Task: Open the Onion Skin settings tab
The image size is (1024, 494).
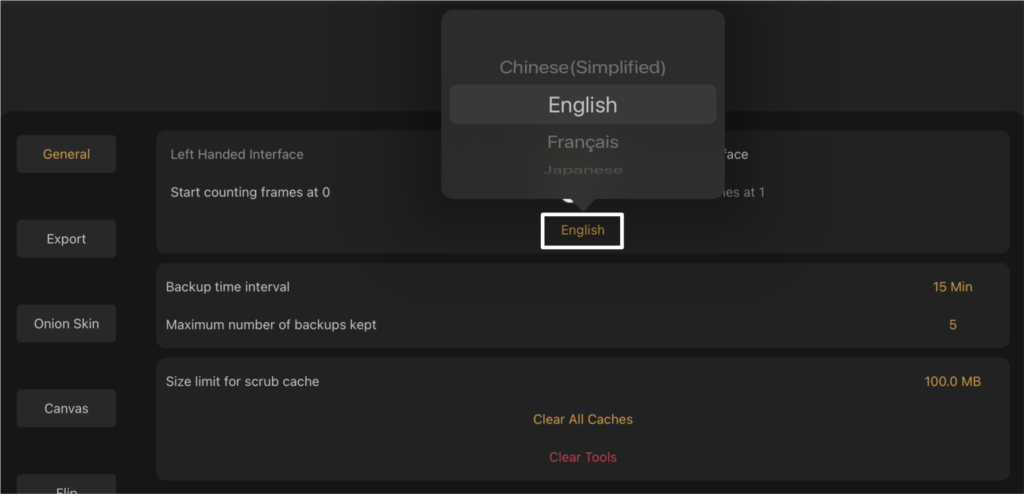Action: 66,323
